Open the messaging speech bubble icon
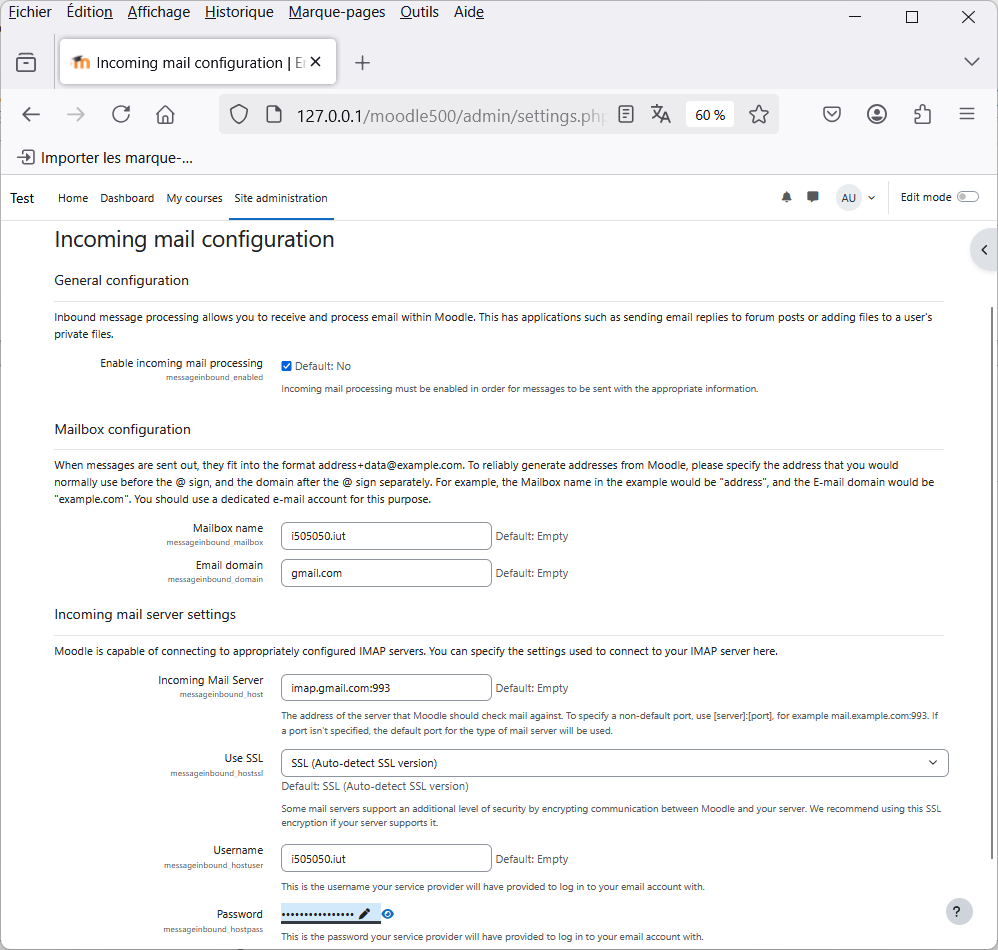 (x=813, y=197)
